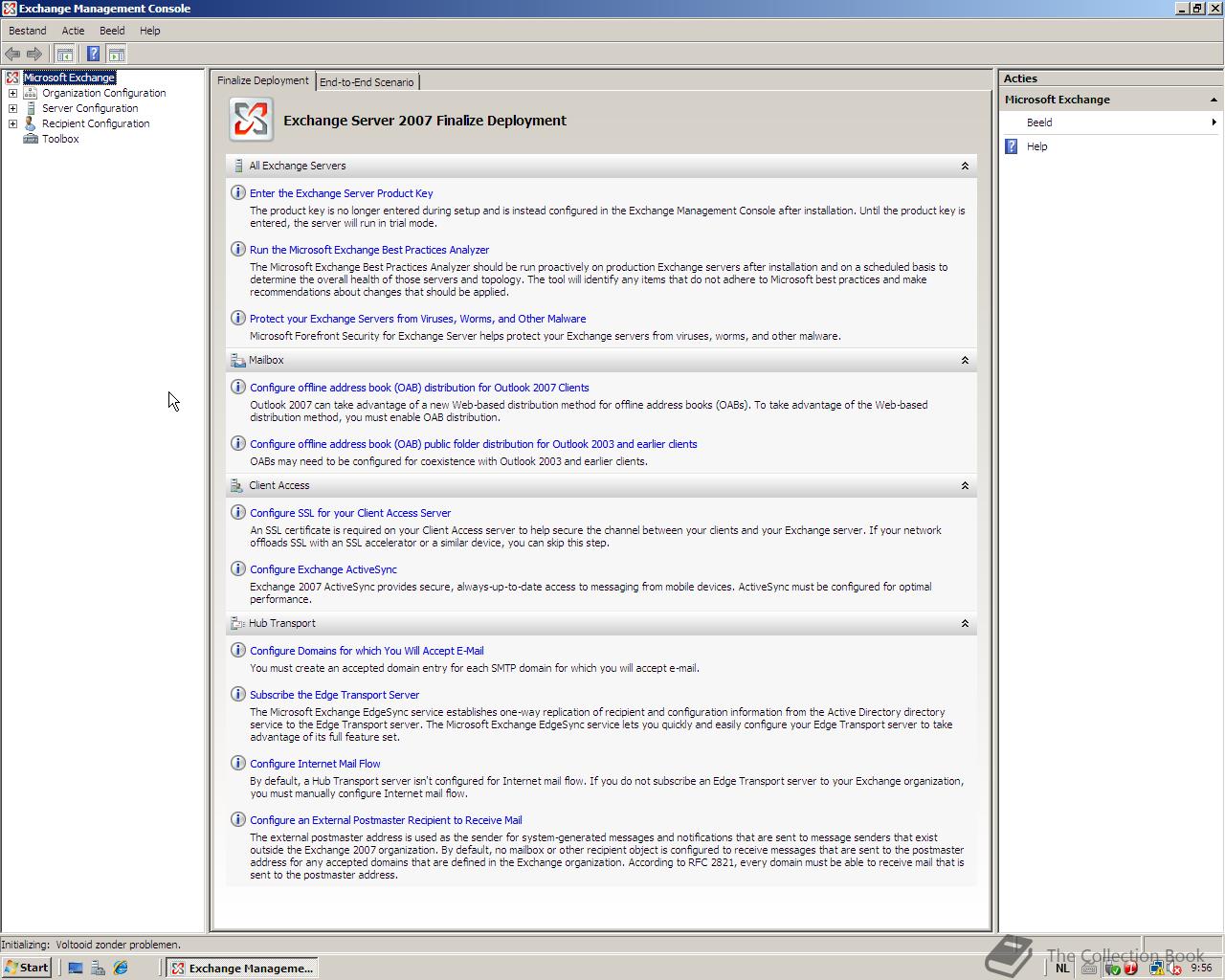Click info icon beside External Postmaster Recipient

click(238, 819)
